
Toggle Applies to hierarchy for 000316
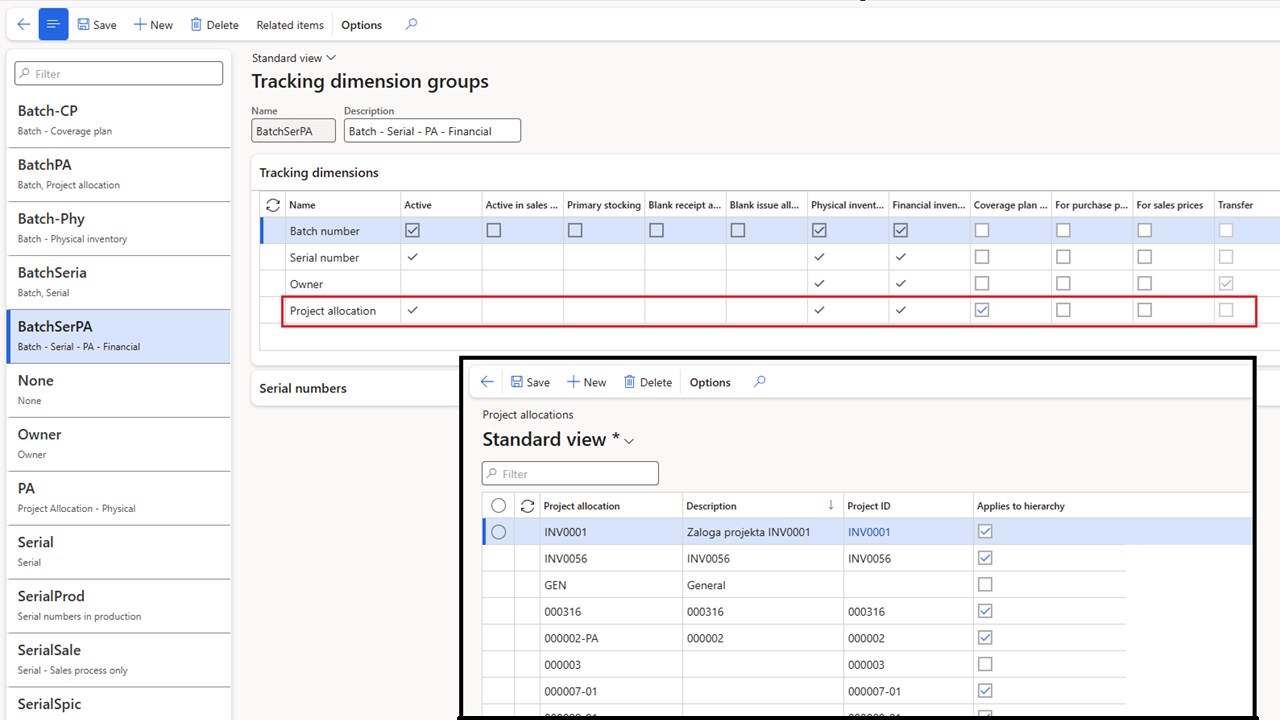tap(985, 611)
